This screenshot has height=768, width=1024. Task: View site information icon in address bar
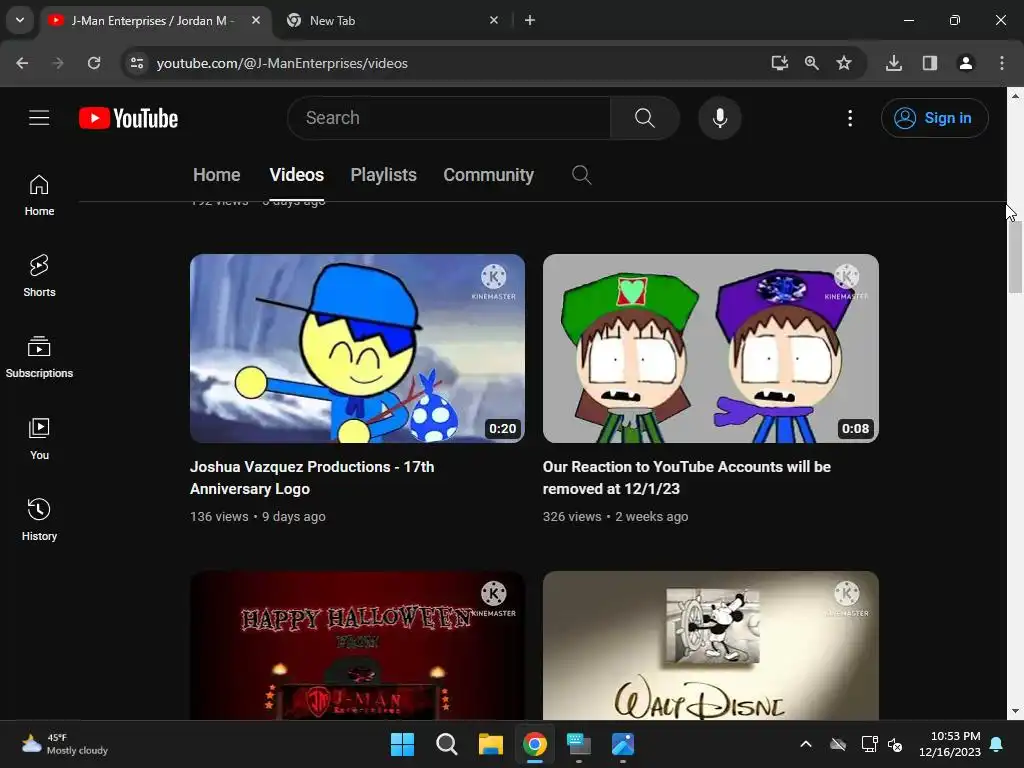(137, 63)
